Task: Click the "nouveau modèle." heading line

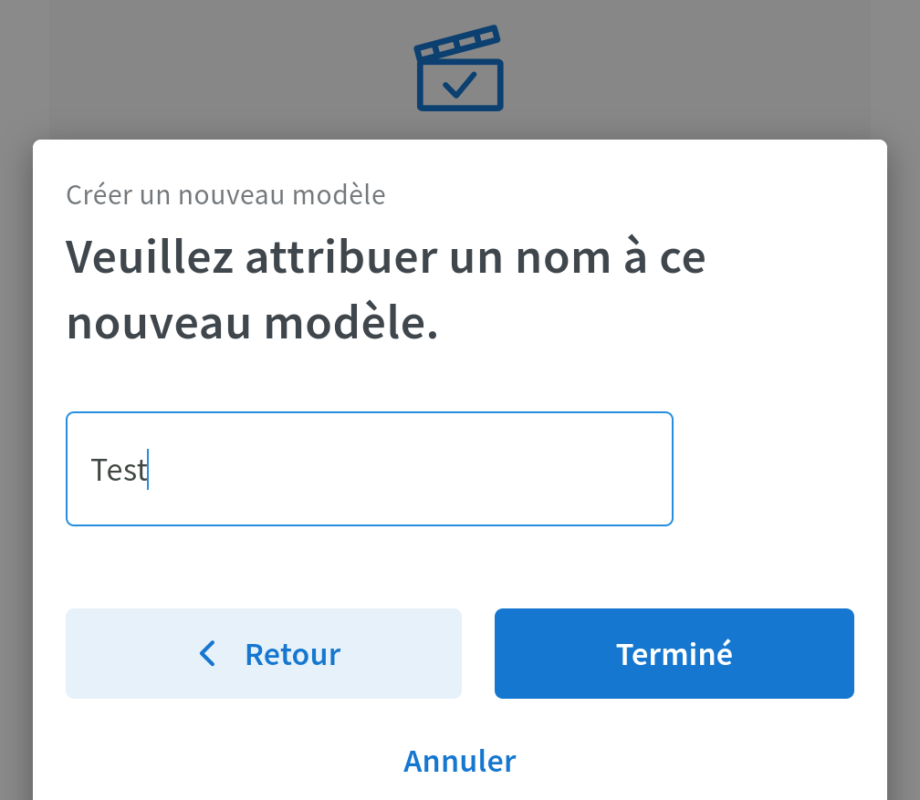Action: pyautogui.click(x=252, y=324)
